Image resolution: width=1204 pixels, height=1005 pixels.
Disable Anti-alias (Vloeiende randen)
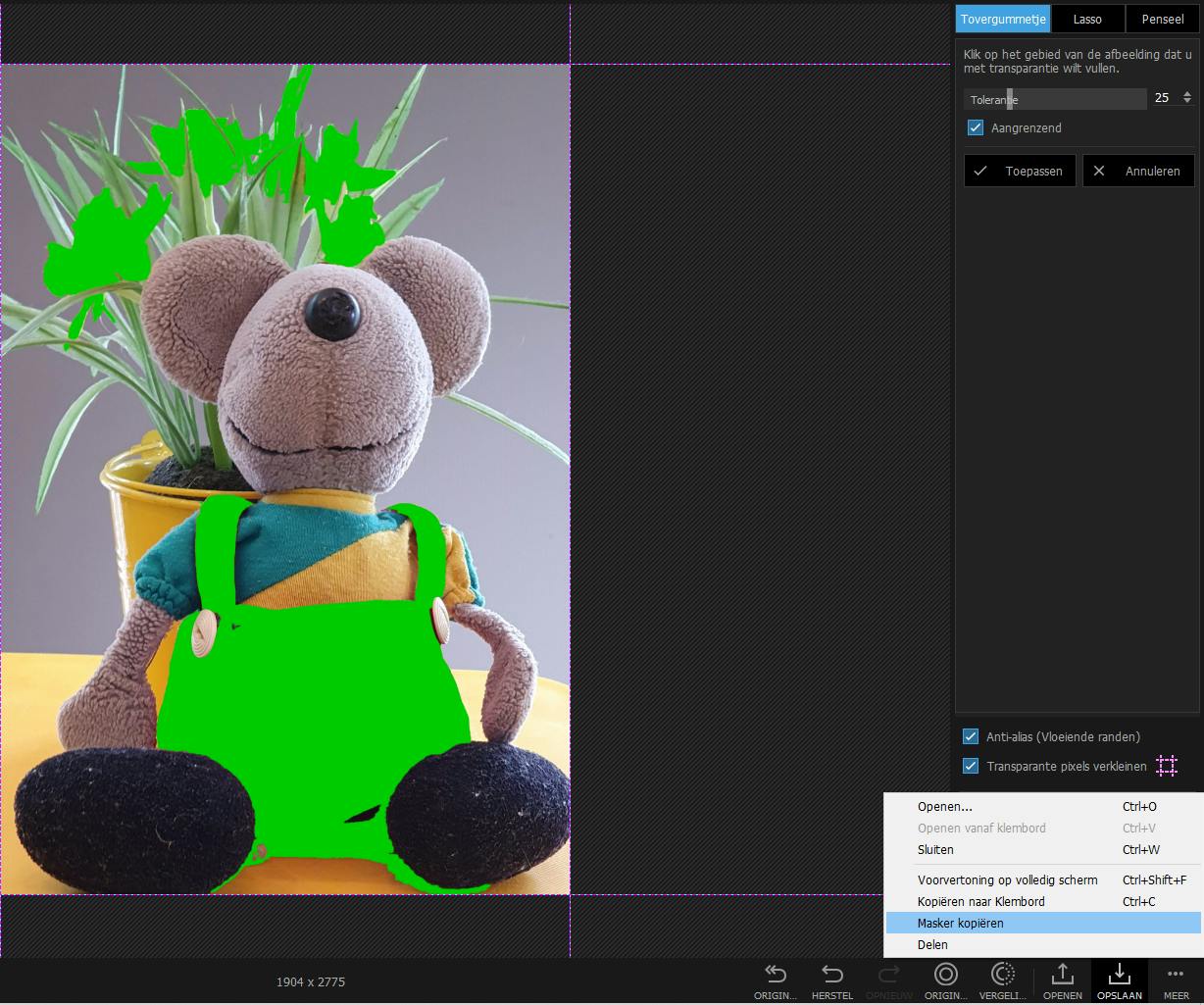pyautogui.click(x=972, y=737)
